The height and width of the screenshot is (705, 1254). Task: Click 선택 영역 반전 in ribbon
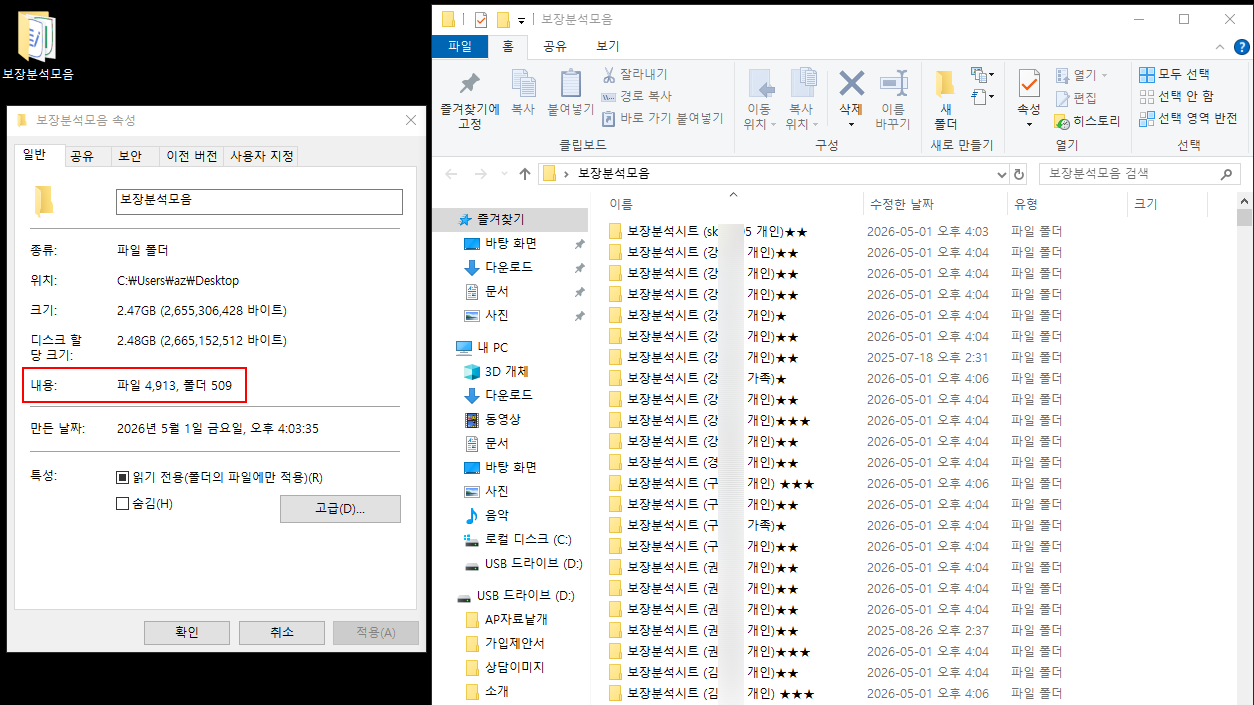tap(1188, 118)
